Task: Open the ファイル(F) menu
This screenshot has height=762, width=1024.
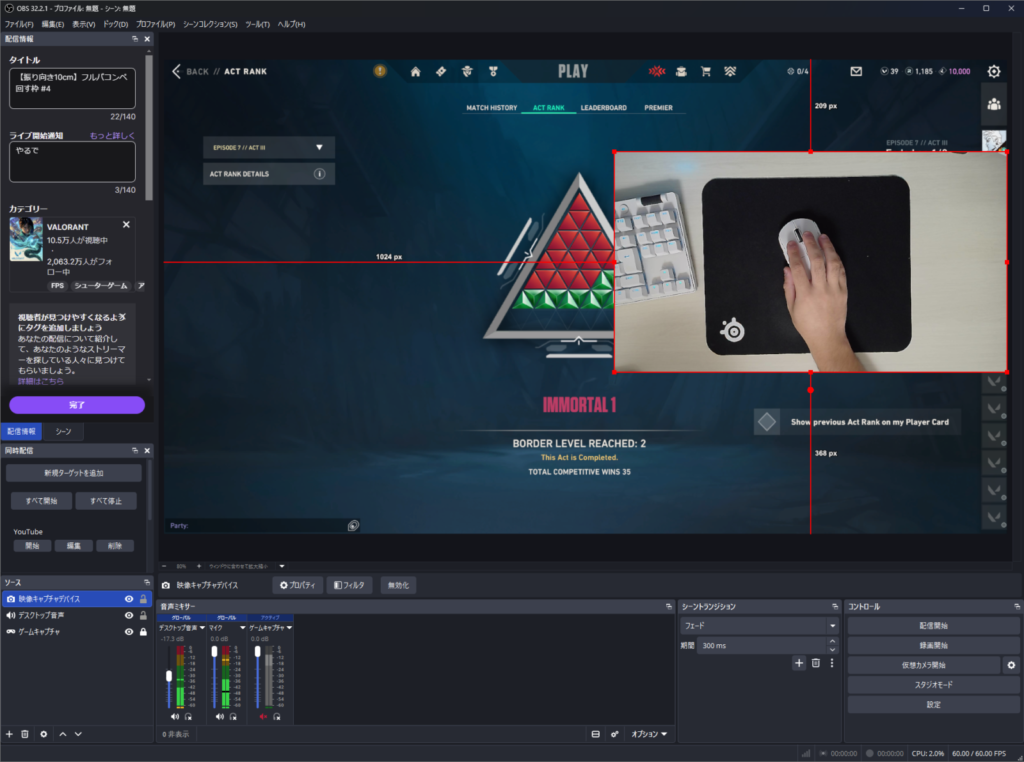Action: click(19, 24)
